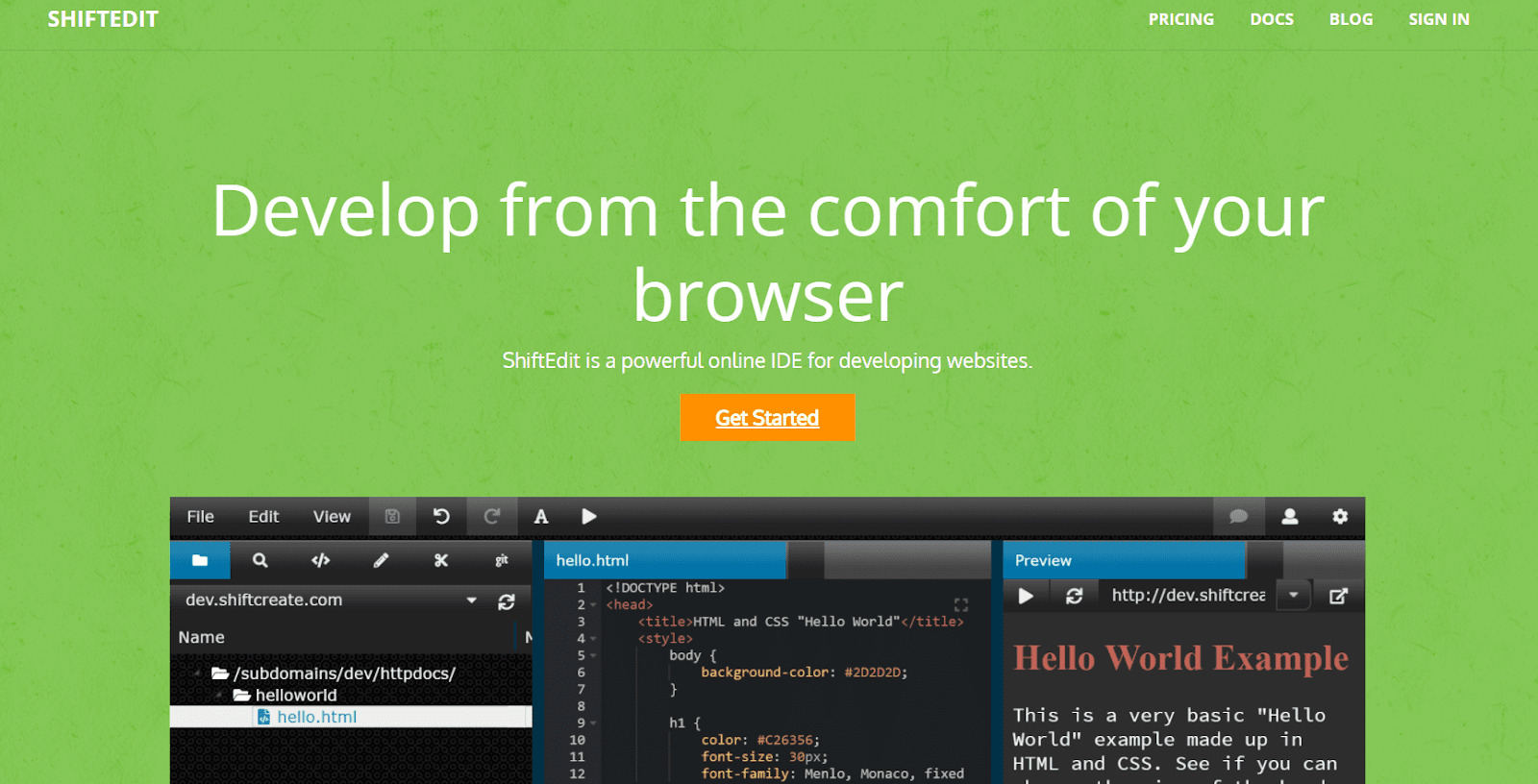Click line number 6 in gutter
Screen dimensions: 1538x784
pos(581,673)
